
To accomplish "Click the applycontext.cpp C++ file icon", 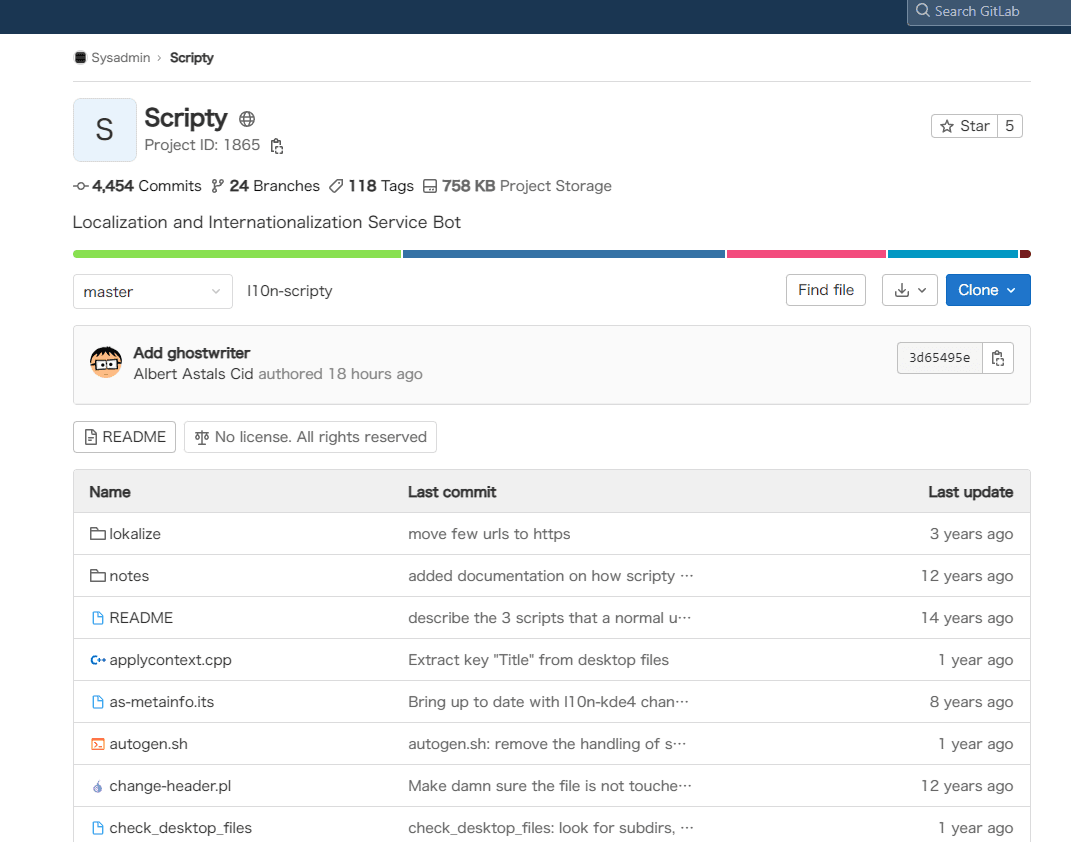I will (x=97, y=660).
